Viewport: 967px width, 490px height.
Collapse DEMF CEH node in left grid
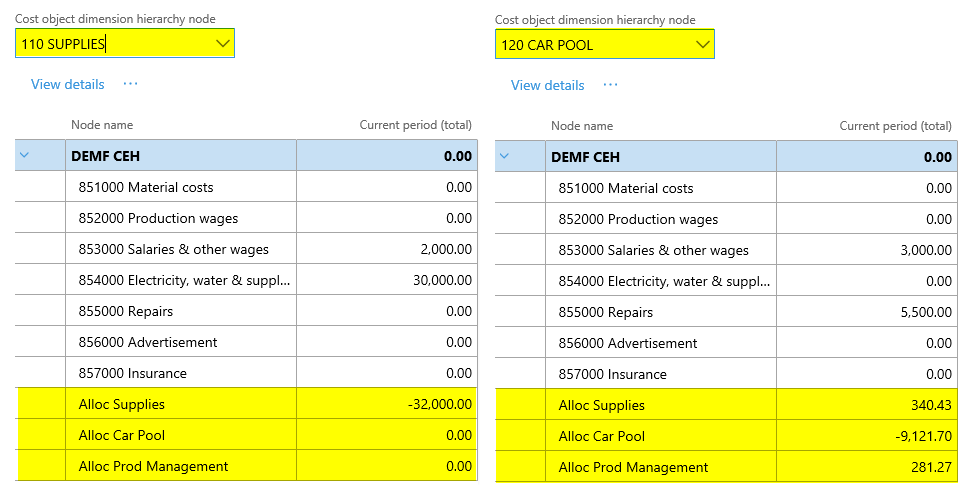(25, 155)
